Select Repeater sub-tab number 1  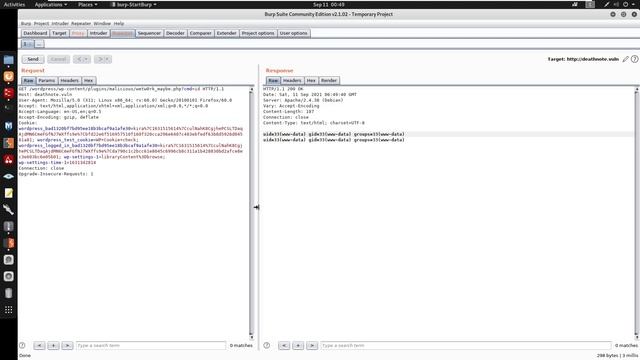pos(27,44)
